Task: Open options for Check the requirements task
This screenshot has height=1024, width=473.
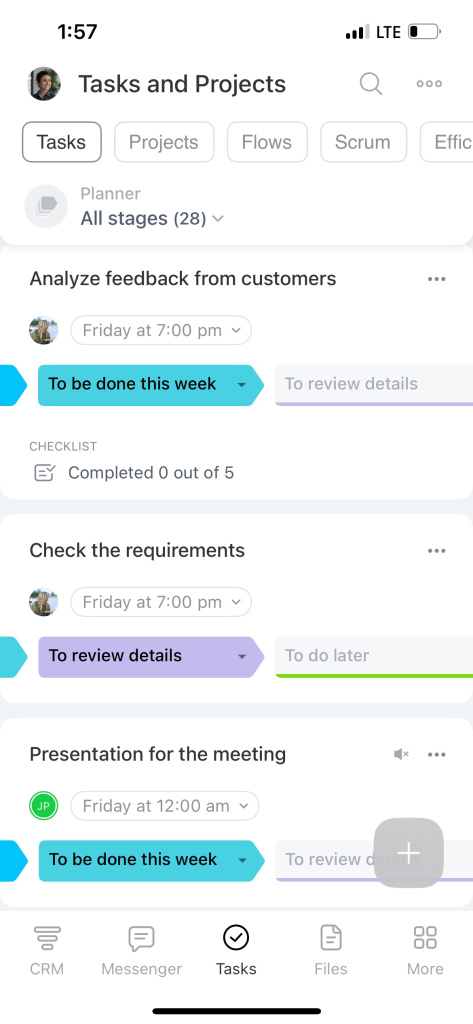Action: 436,551
